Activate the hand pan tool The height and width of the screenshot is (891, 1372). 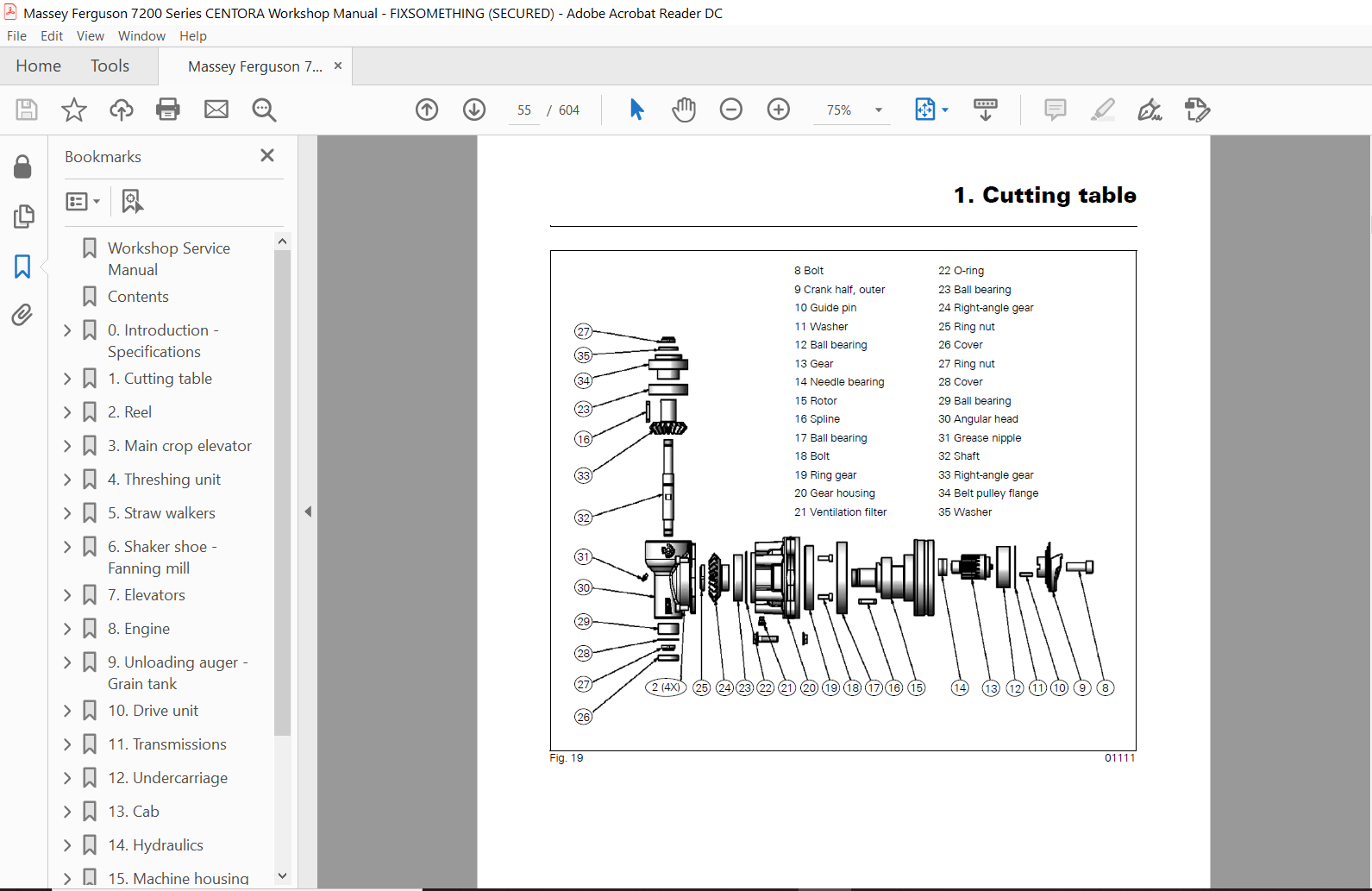[x=684, y=110]
